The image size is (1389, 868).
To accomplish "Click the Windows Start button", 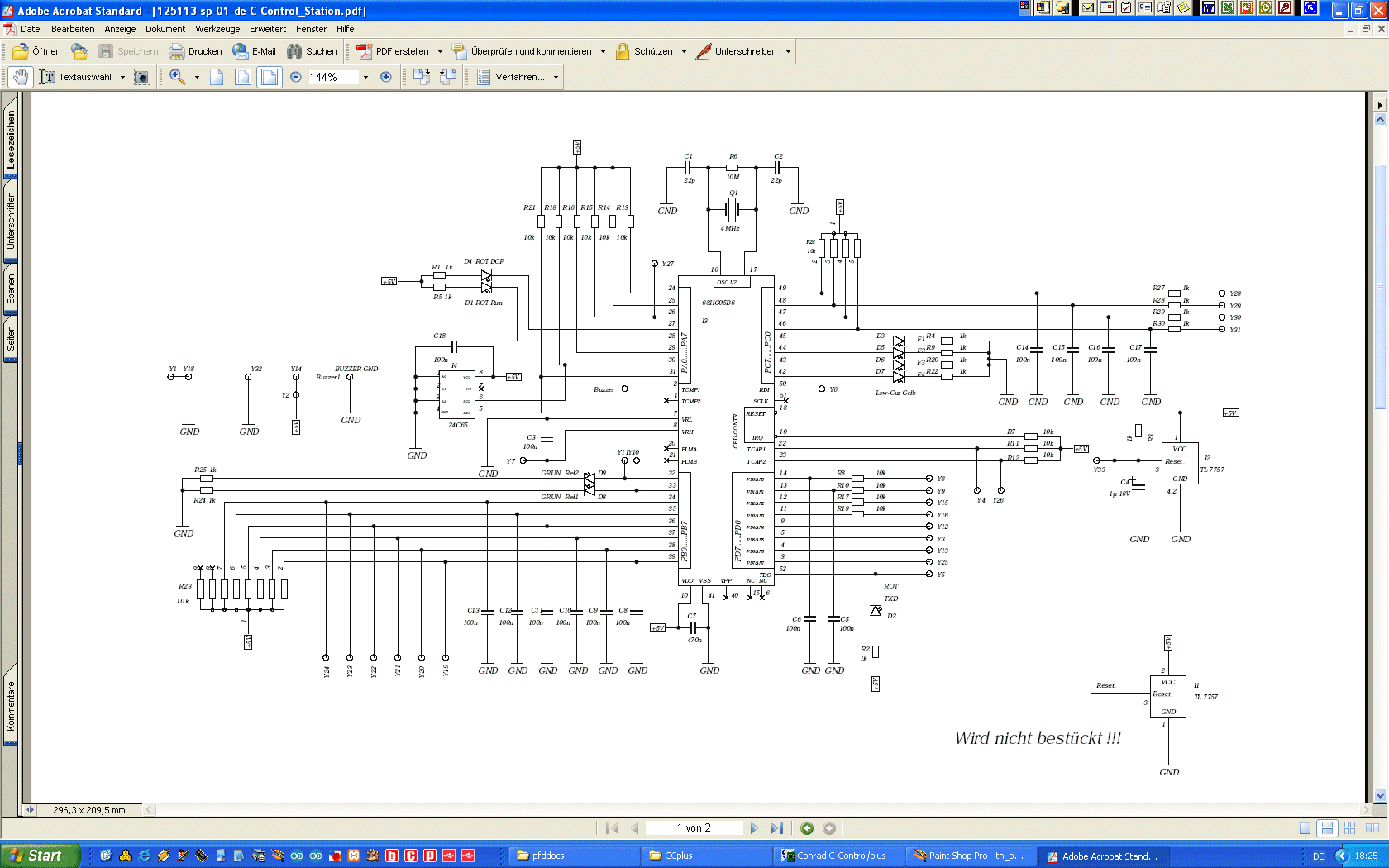I will pyautogui.click(x=40, y=856).
